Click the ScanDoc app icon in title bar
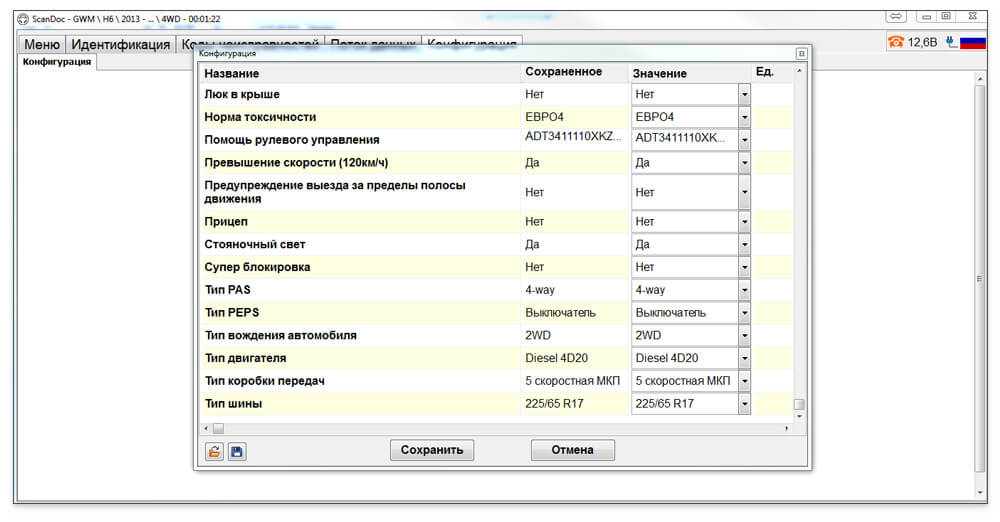The width and height of the screenshot is (1000, 522). click(x=23, y=19)
